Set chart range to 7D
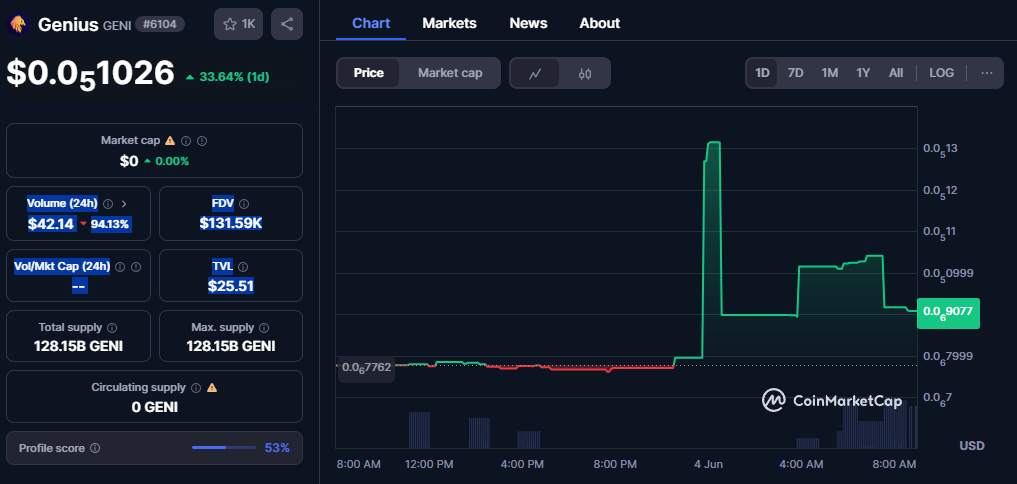Screen dimensions: 1017x484 coord(795,73)
